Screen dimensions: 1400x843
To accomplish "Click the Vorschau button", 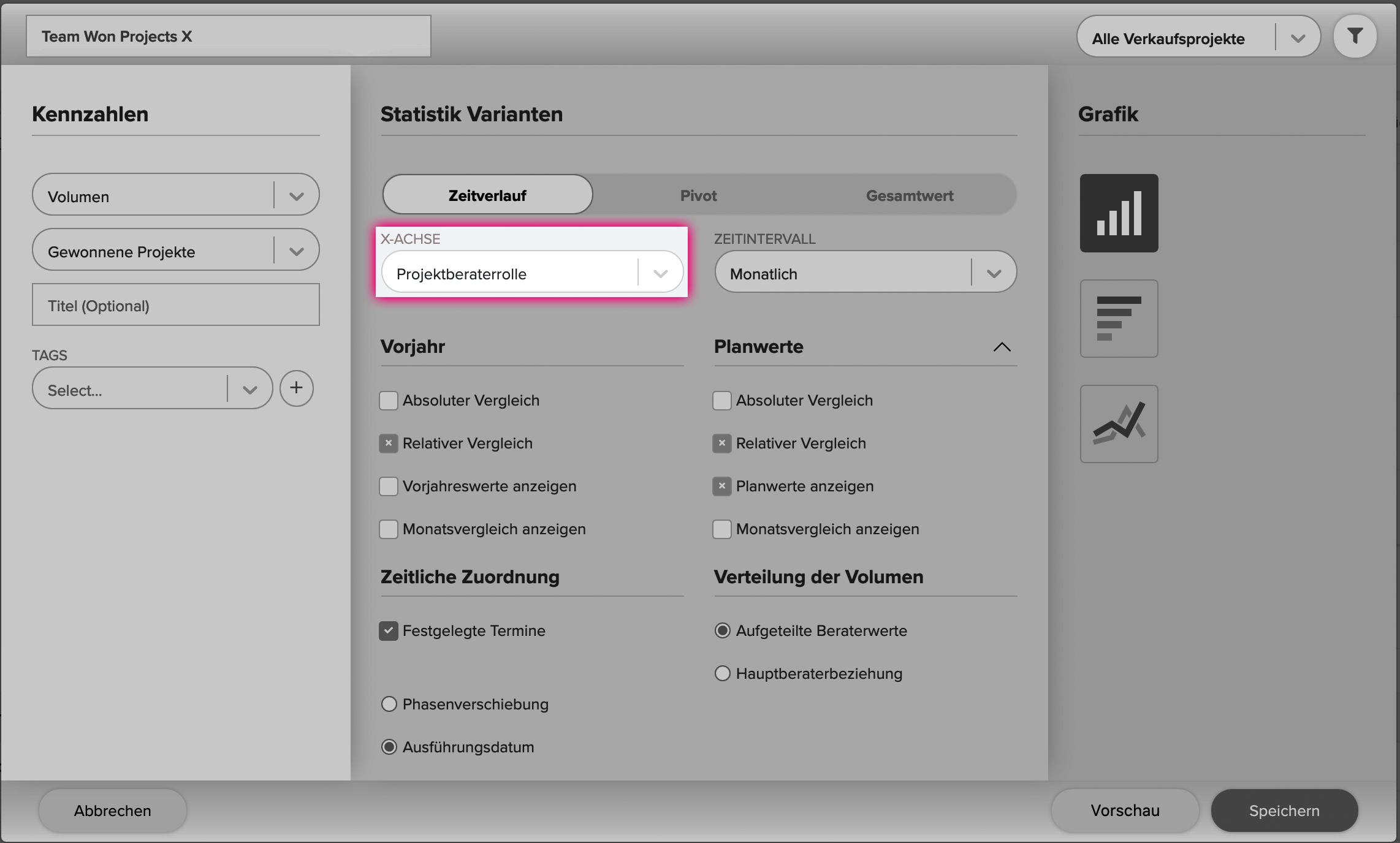I will [x=1125, y=811].
